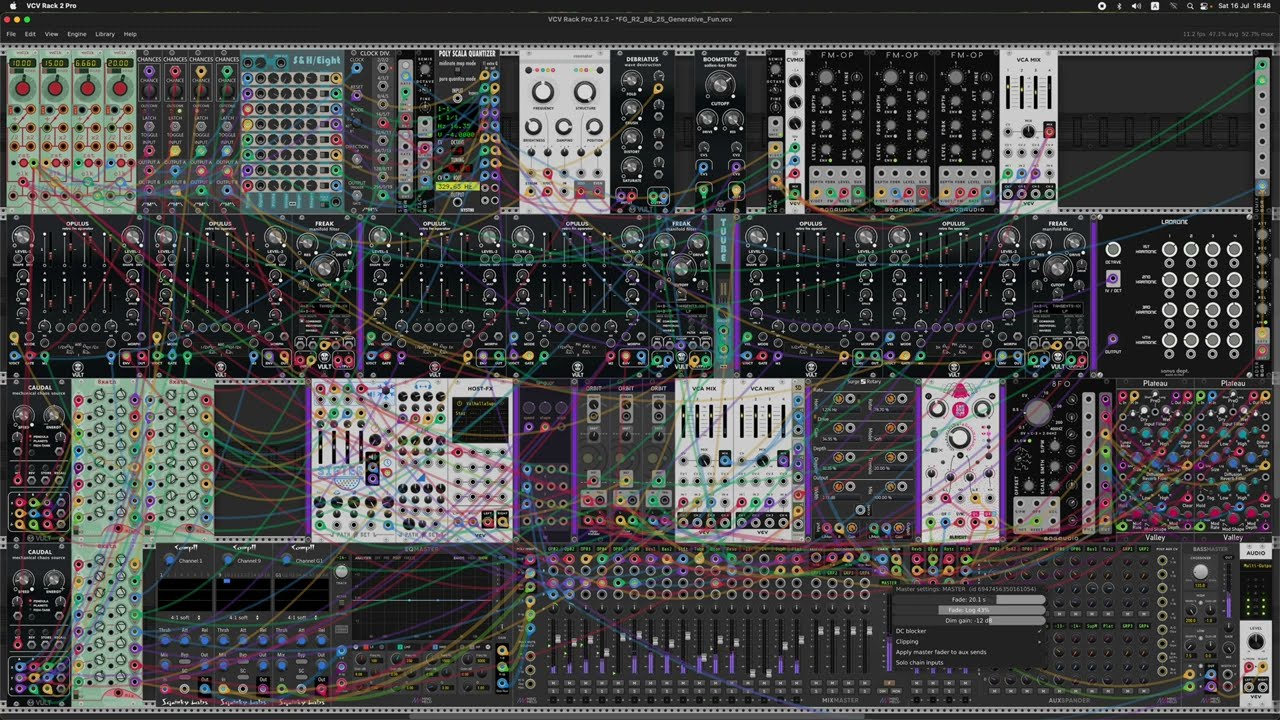
Task: Click the Rings DAMPING knob
Action: click(x=564, y=127)
